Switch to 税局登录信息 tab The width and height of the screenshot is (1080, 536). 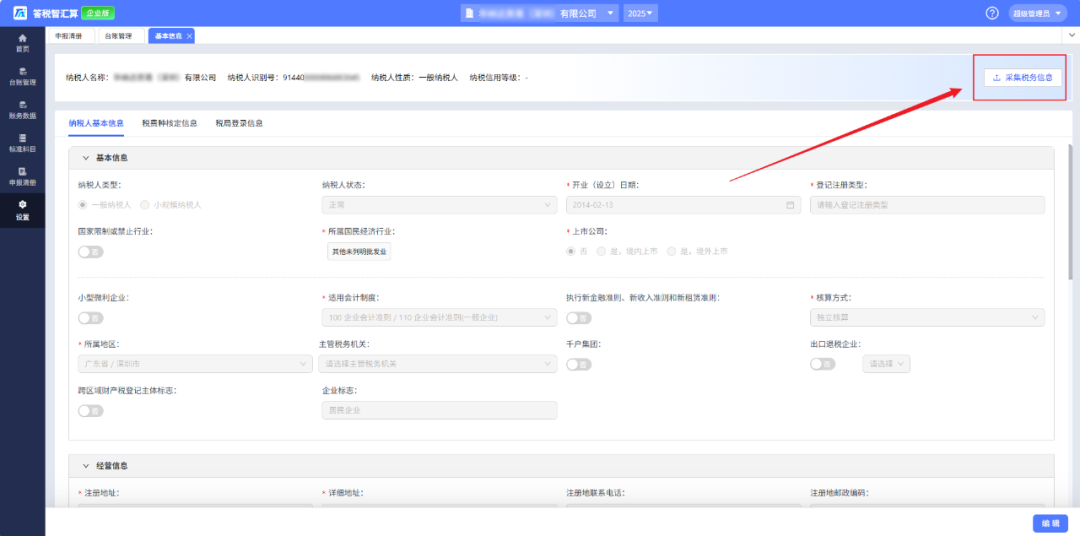pyautogui.click(x=239, y=124)
